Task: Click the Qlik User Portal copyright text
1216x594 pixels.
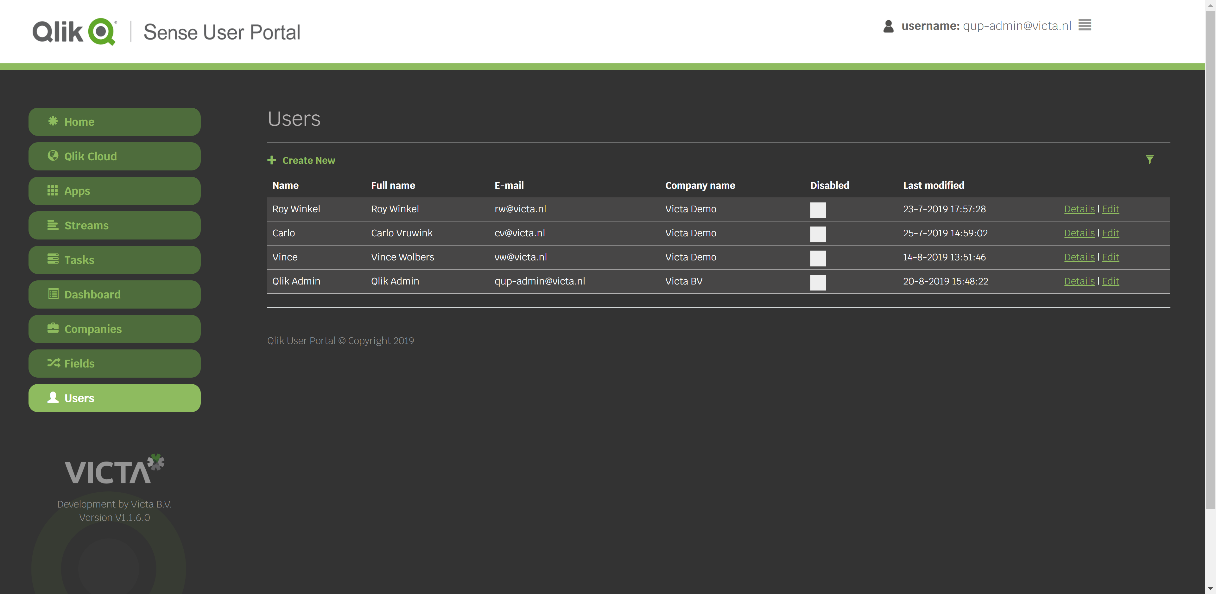Action: [340, 341]
